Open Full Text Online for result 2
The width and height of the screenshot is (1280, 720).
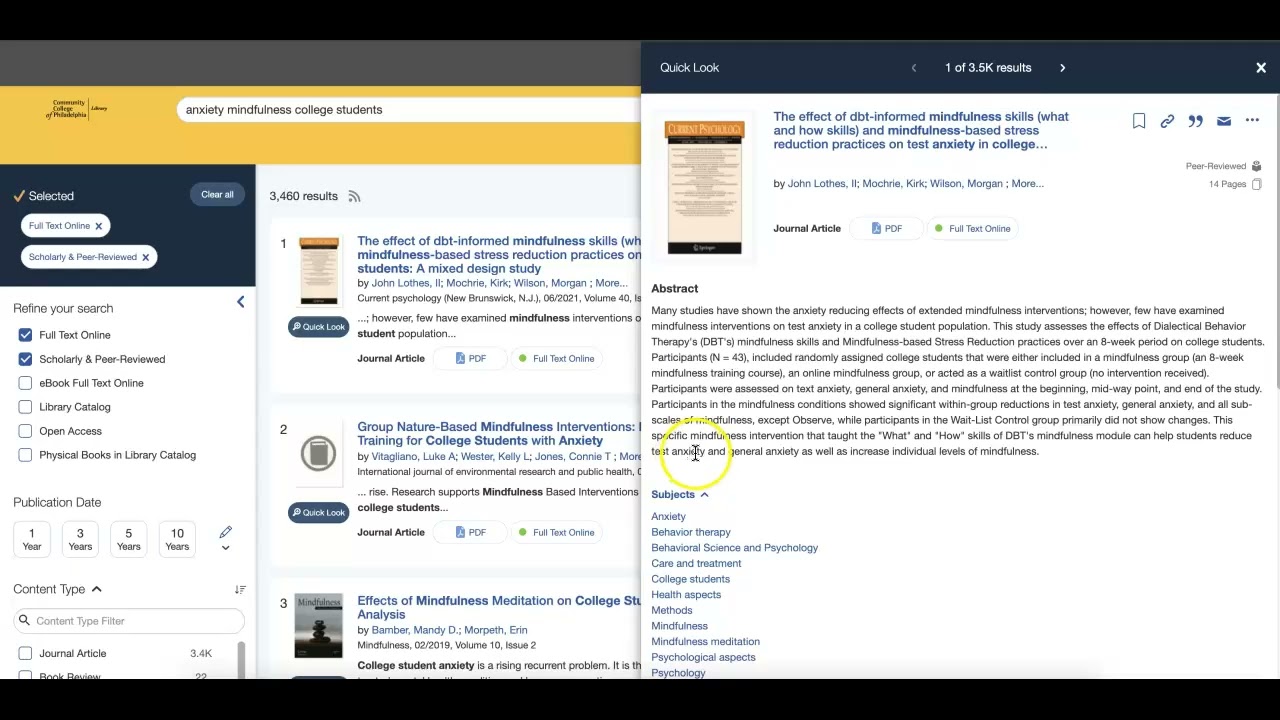pos(556,532)
